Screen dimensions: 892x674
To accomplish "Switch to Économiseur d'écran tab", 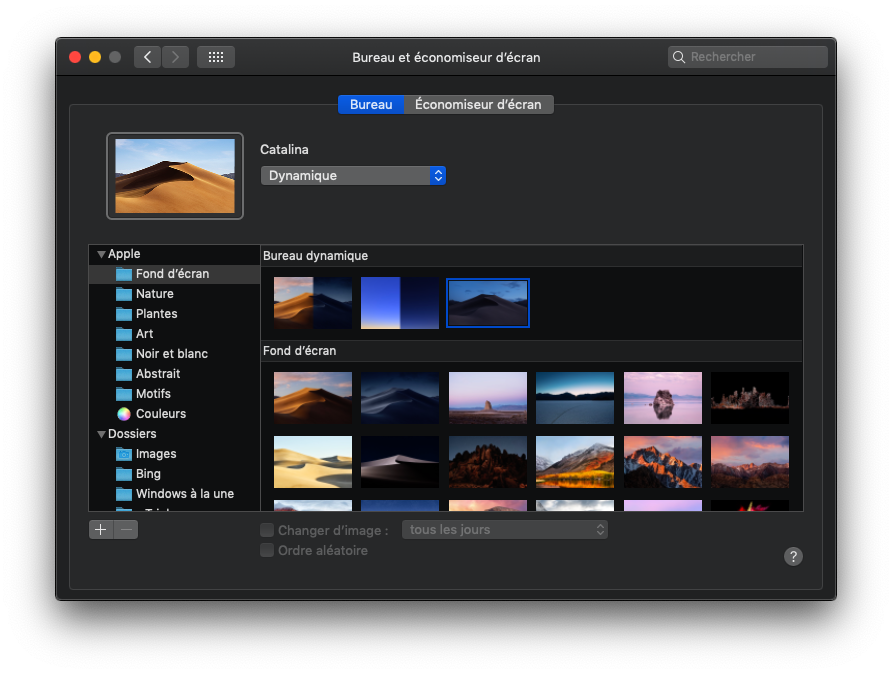I will pyautogui.click(x=478, y=105).
